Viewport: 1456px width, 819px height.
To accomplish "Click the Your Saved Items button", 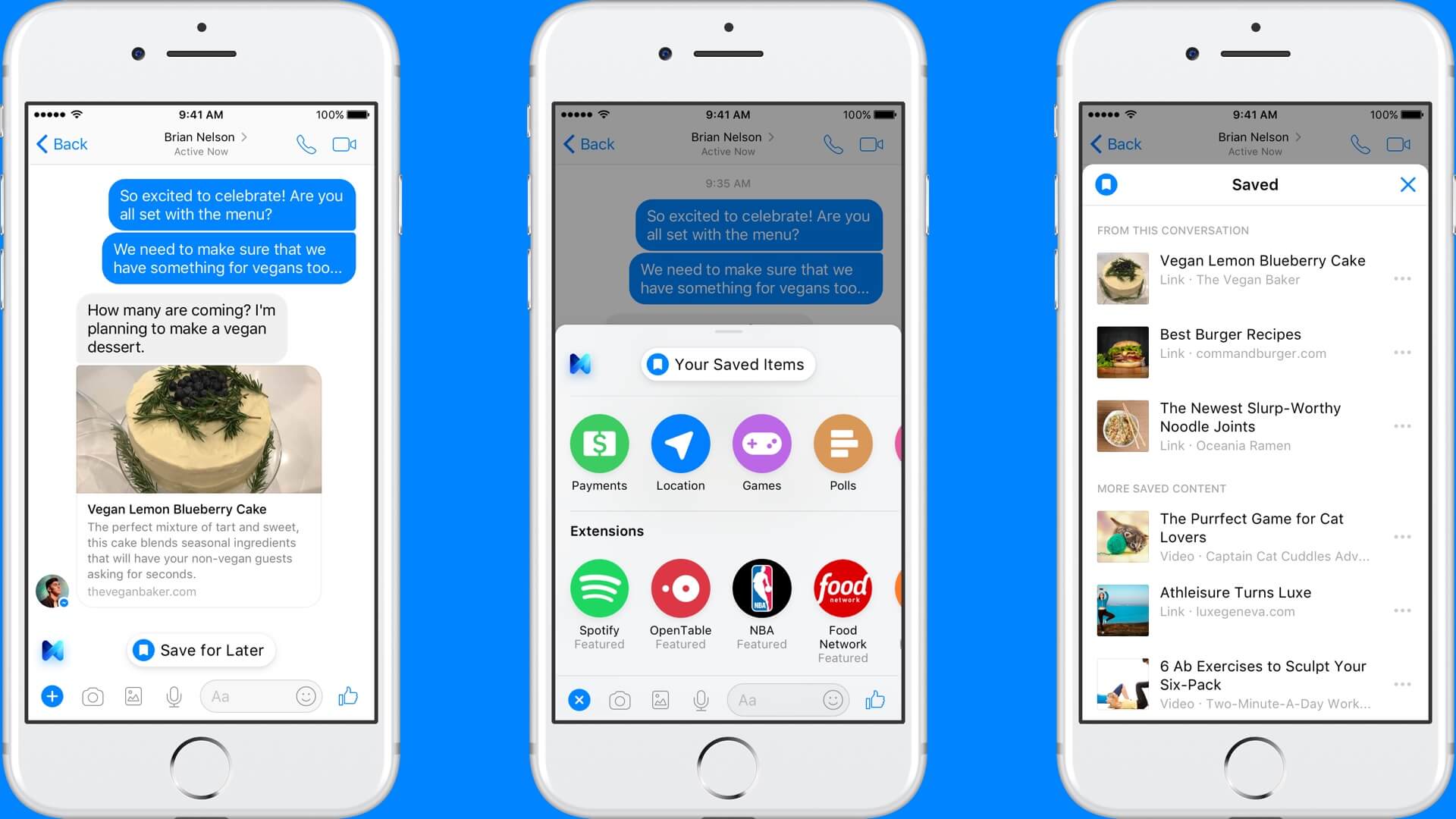I will pos(726,363).
